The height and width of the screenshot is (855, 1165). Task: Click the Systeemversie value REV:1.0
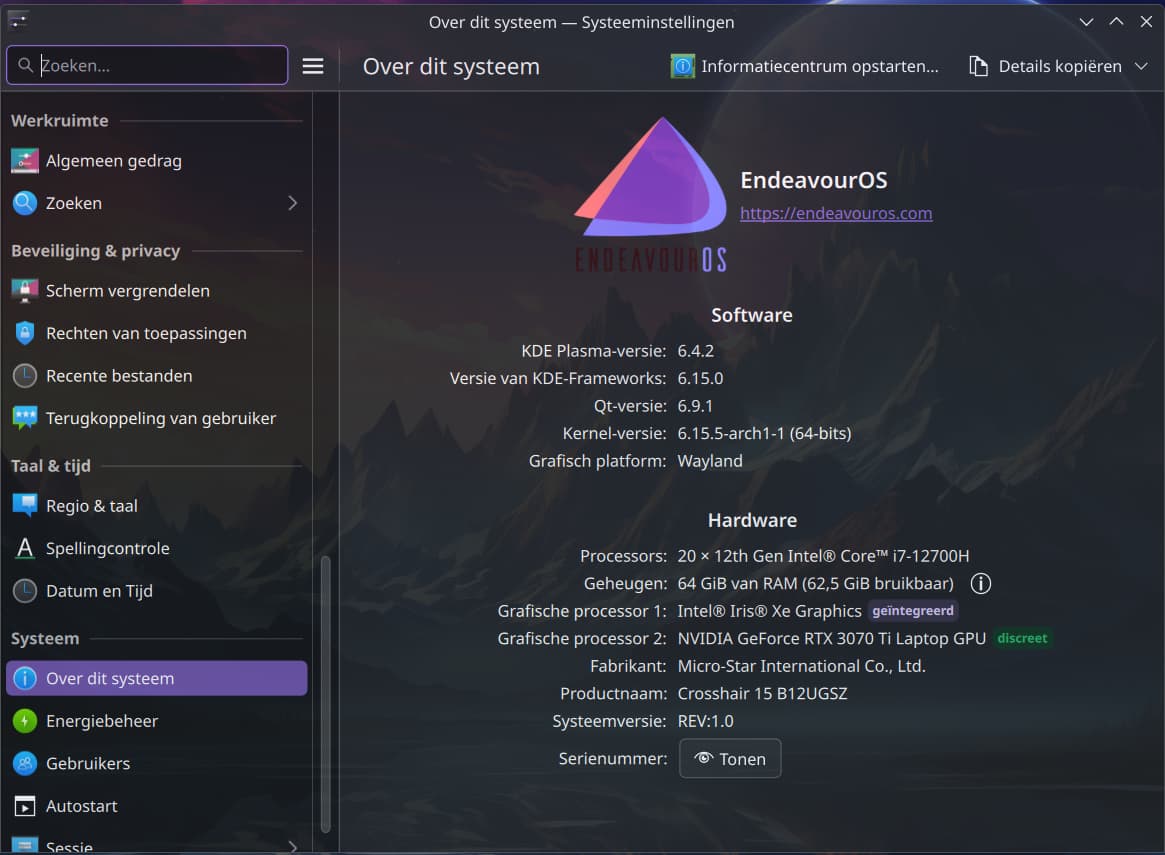705,721
